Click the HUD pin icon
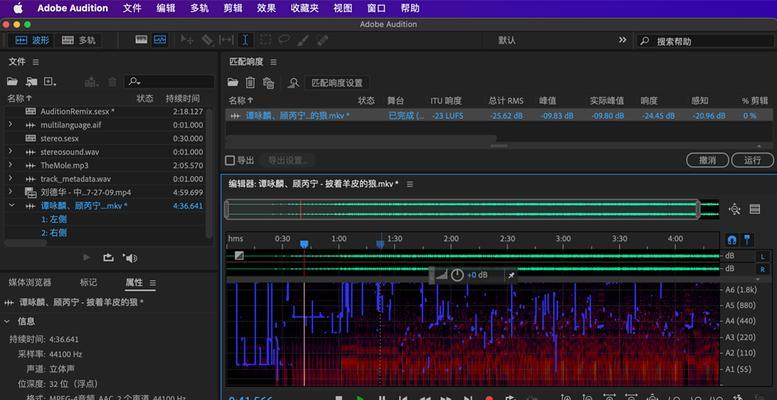Viewport: 777px width, 400px height. (x=511, y=275)
